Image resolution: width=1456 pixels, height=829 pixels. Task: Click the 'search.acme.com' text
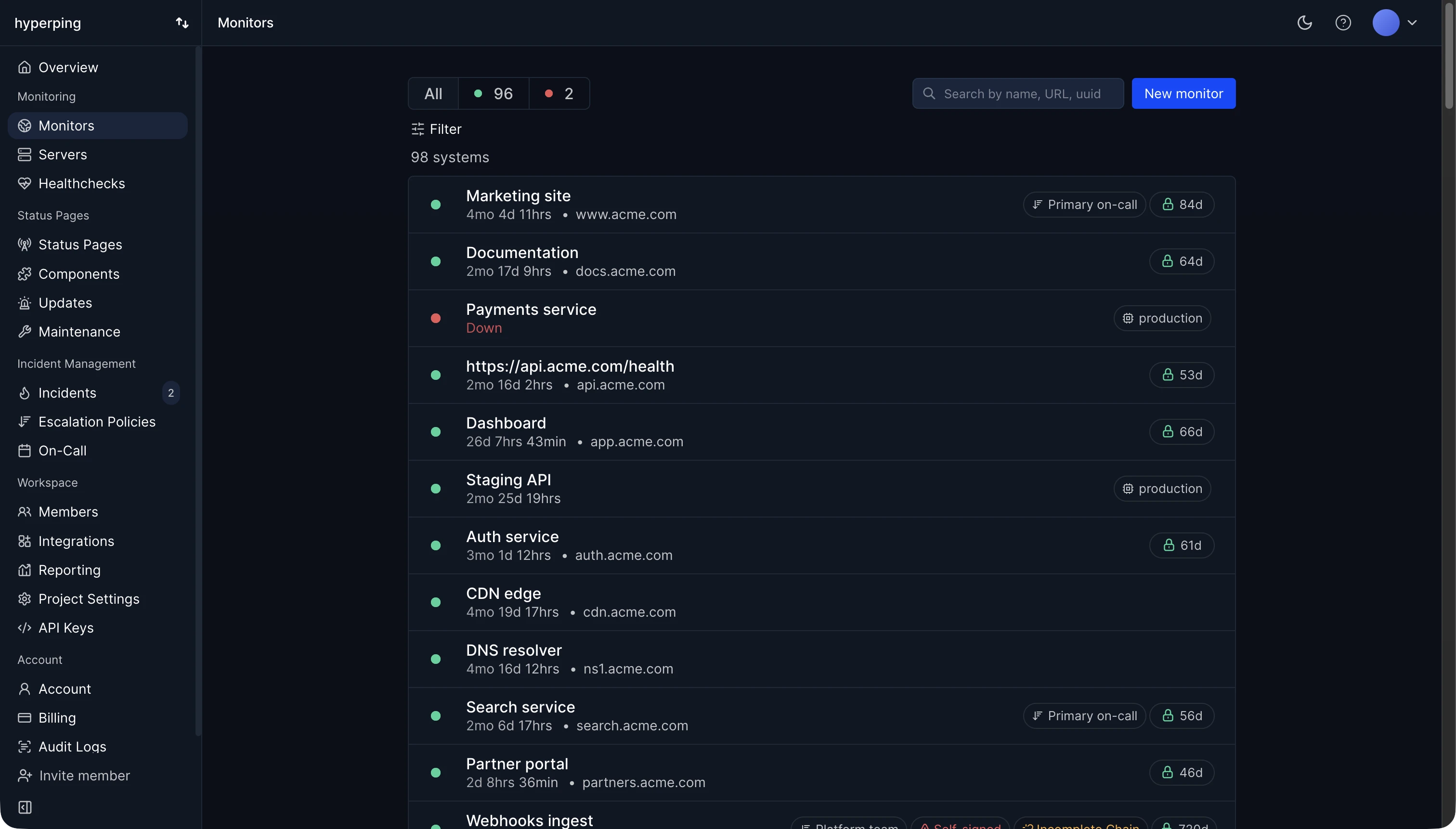[632, 726]
